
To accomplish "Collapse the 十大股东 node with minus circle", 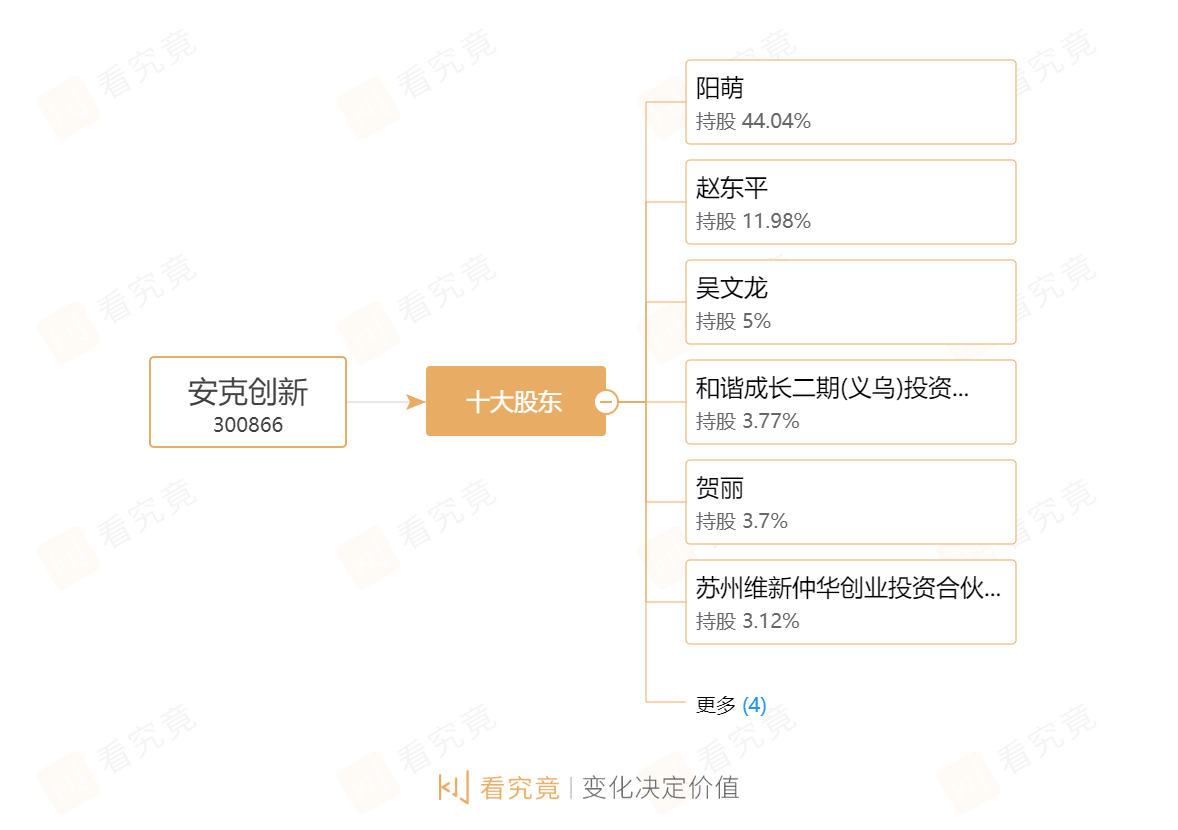I will tap(606, 402).
